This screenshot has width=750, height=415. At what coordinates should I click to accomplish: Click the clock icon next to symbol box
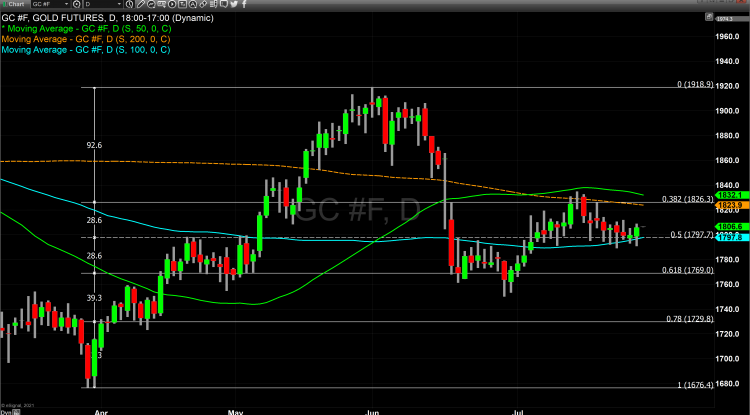coord(76,5)
